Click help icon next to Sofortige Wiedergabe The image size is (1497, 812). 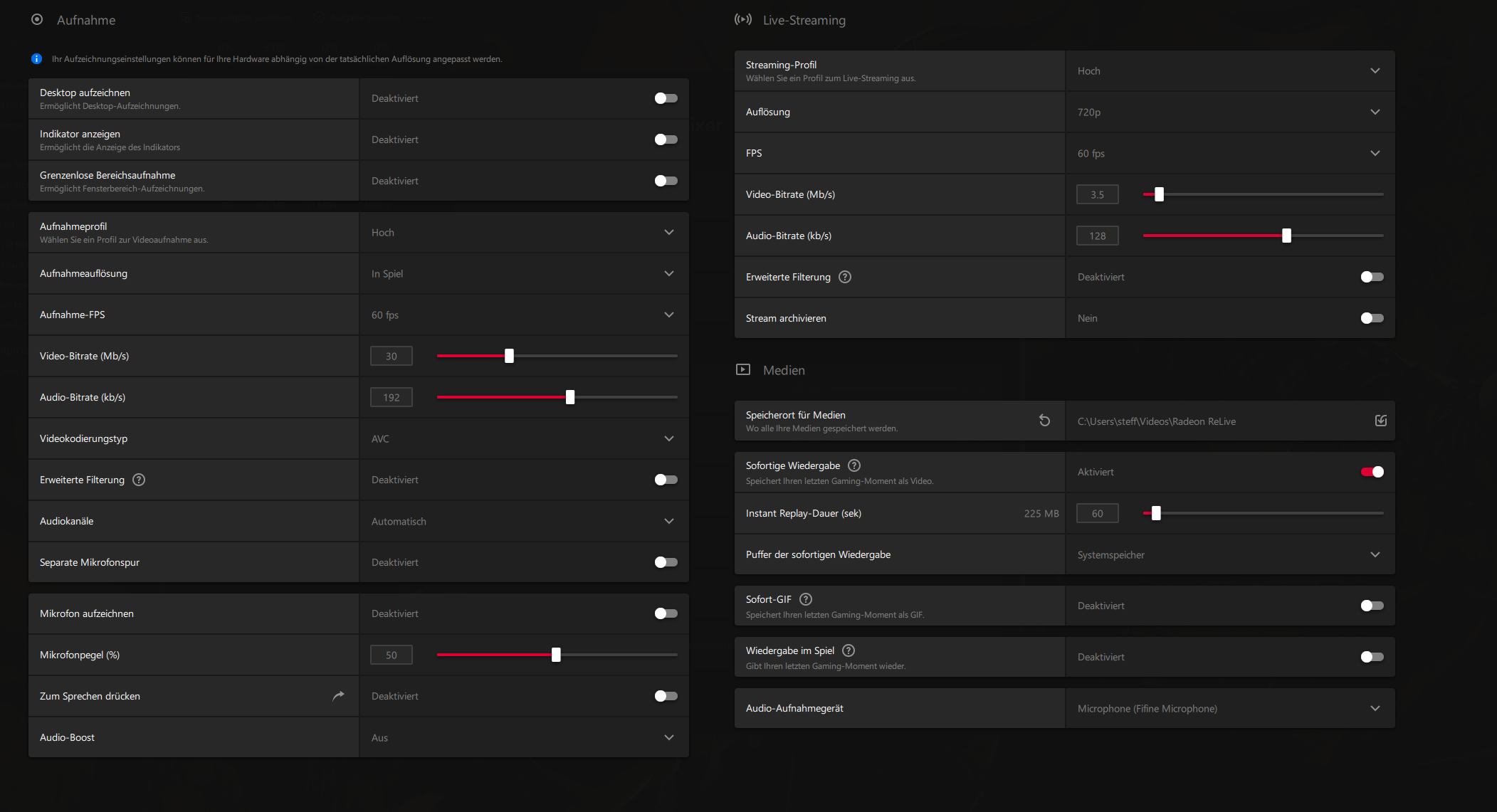tap(854, 465)
